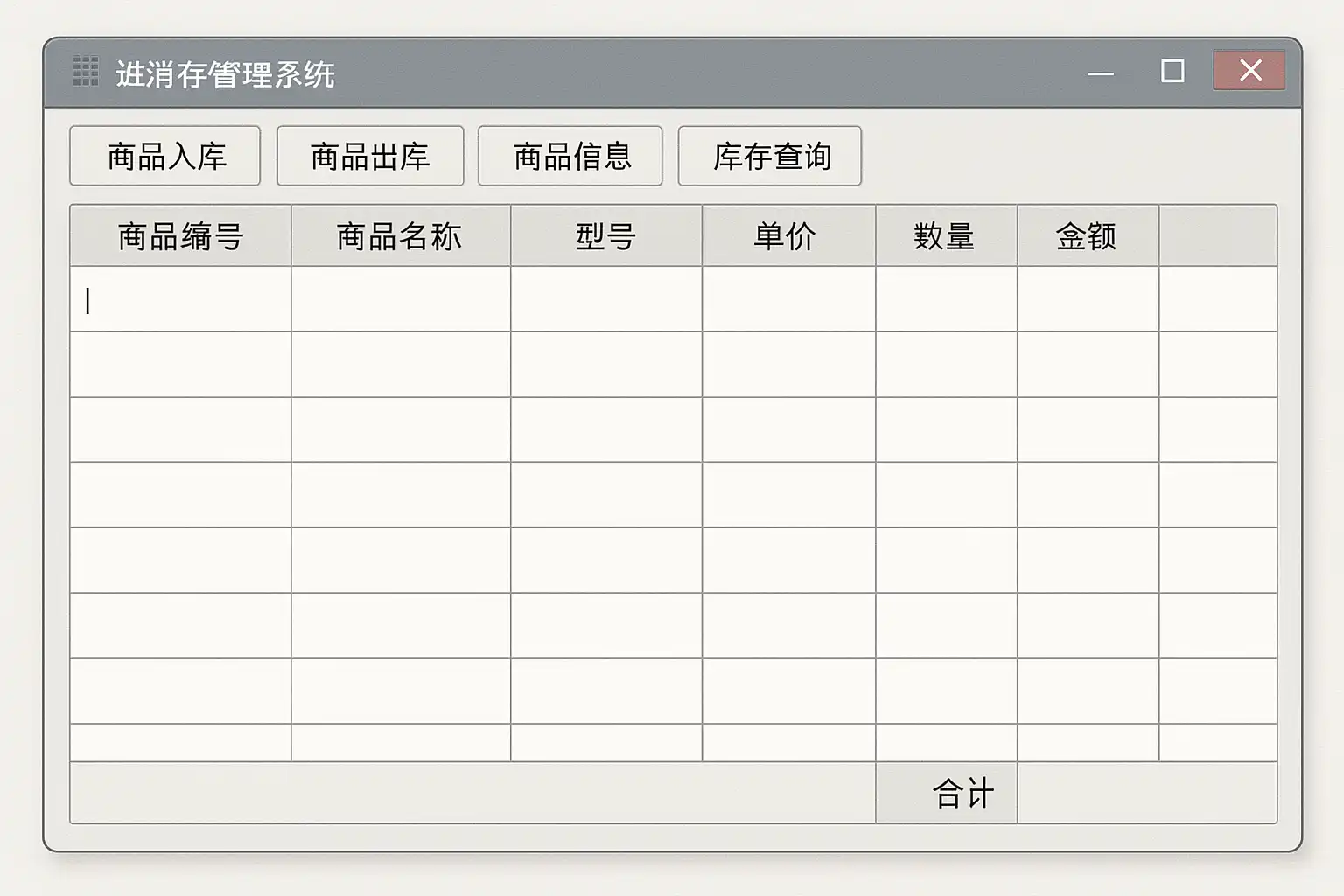1344x896 pixels.
Task: Sort by the 商品编号 column header
Action: pos(180,236)
